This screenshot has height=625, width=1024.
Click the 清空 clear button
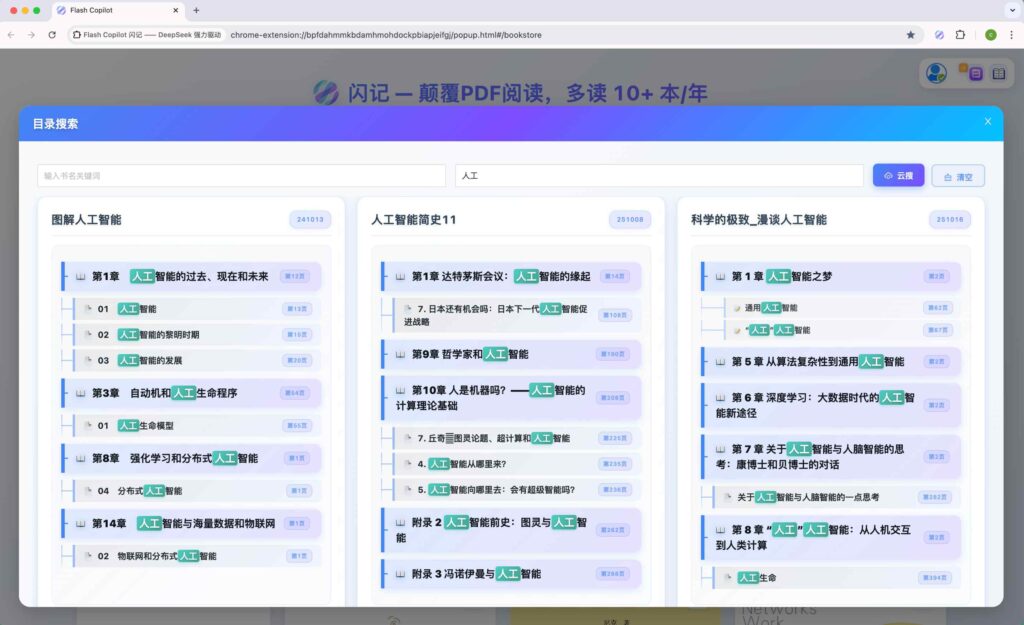coord(957,176)
